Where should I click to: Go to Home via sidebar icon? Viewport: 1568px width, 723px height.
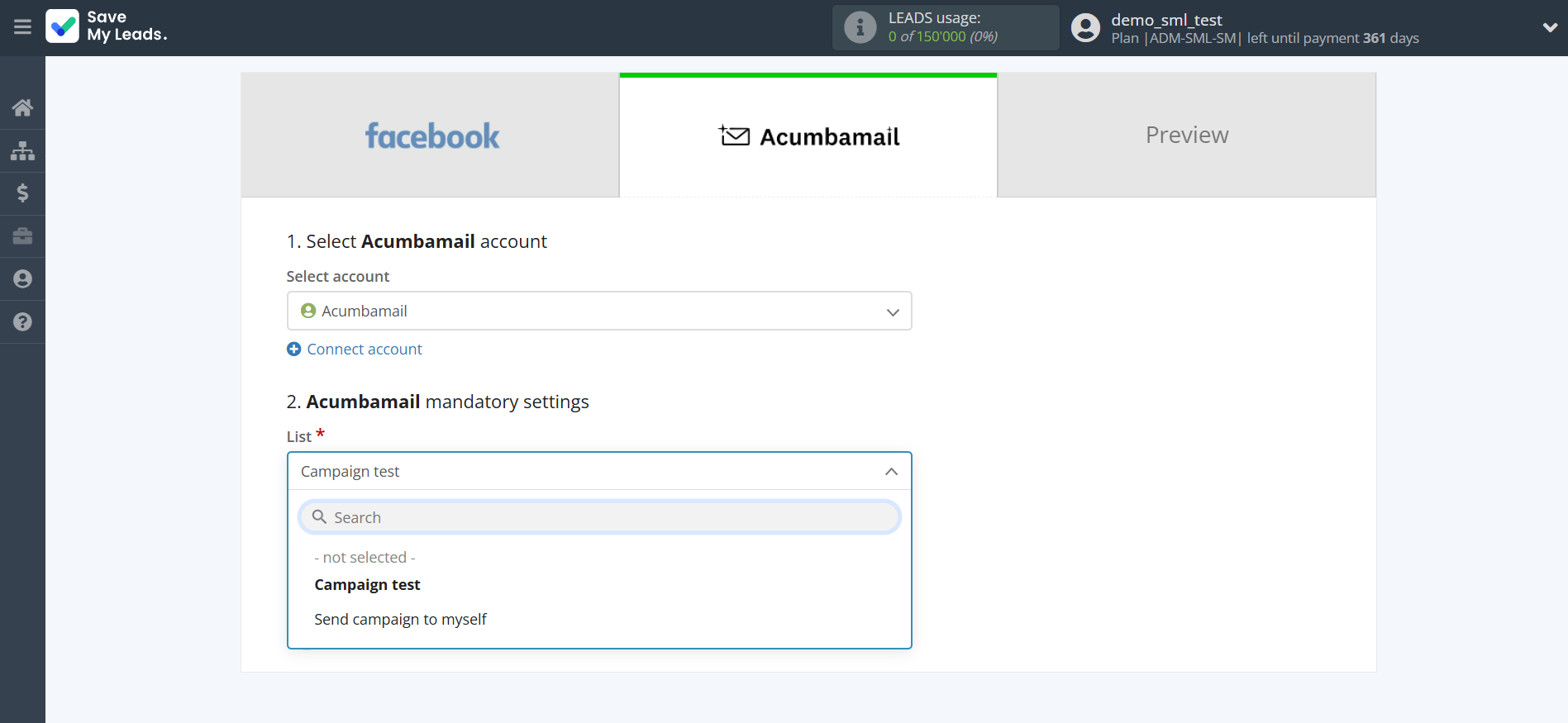[x=22, y=107]
